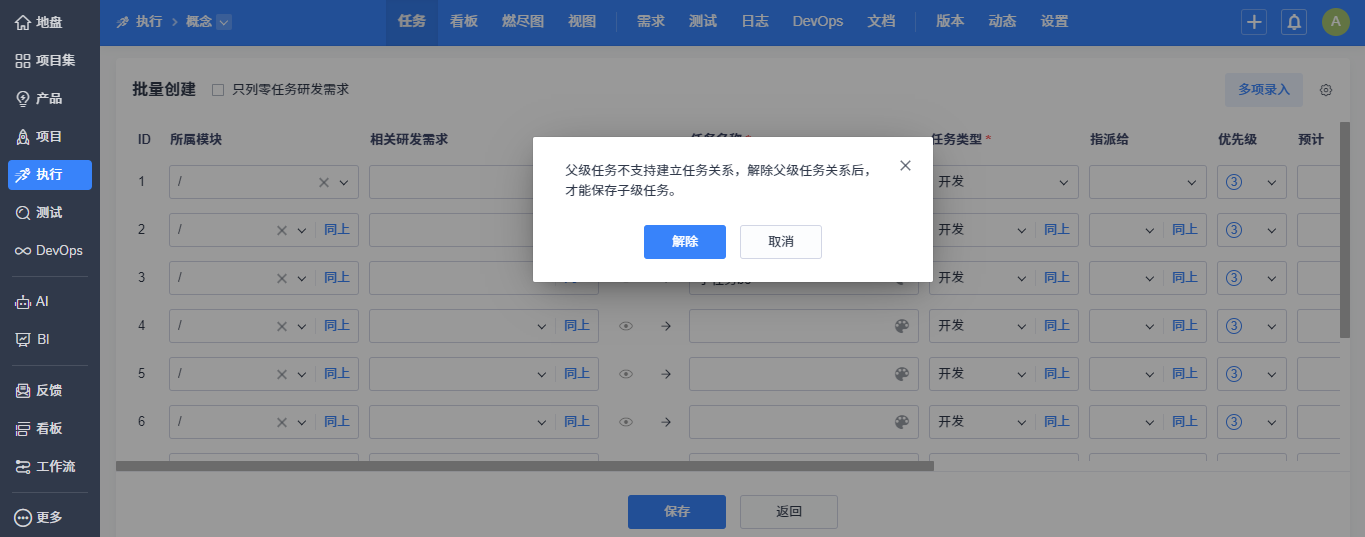Open 更多 in the sidebar
The height and width of the screenshot is (537, 1365).
point(50,517)
